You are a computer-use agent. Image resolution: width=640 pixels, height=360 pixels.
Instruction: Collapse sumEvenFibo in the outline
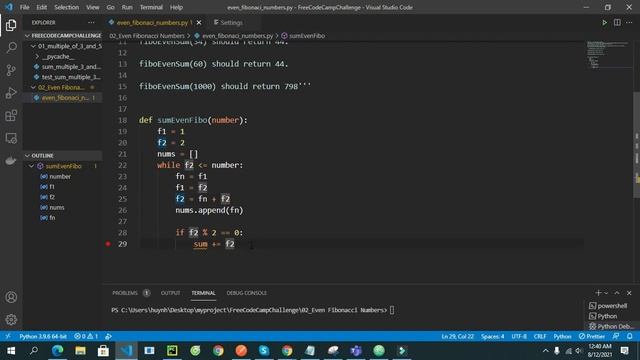coord(31,166)
